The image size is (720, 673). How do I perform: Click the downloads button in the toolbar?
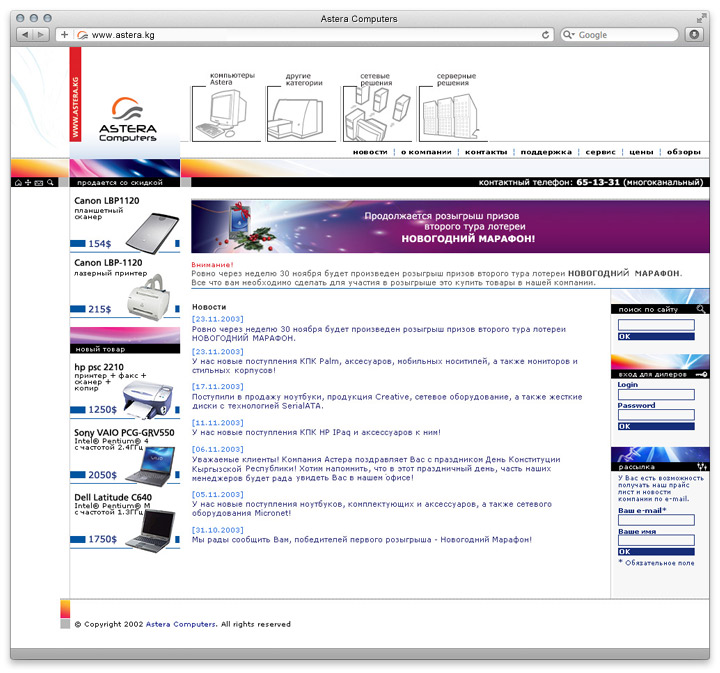coord(694,34)
